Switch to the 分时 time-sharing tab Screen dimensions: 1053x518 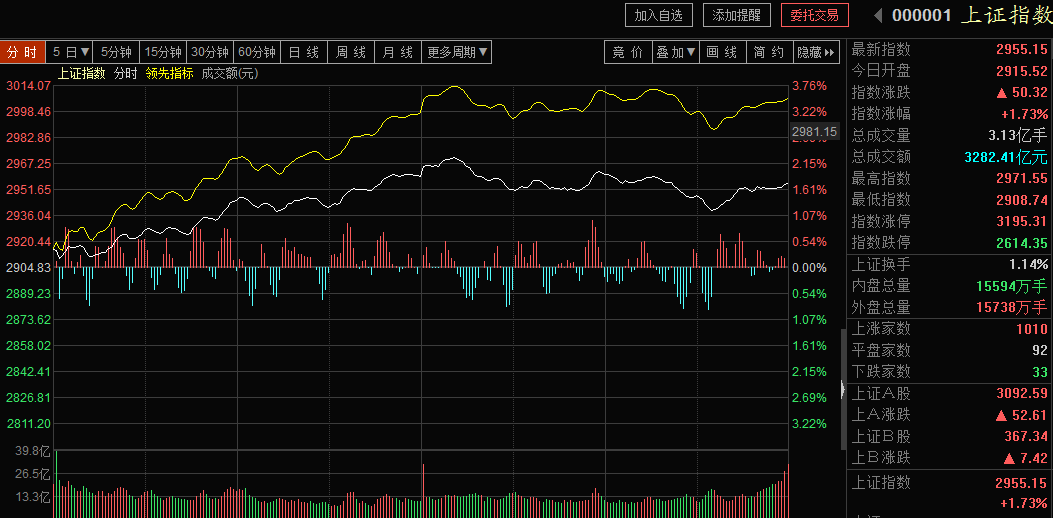pos(23,52)
